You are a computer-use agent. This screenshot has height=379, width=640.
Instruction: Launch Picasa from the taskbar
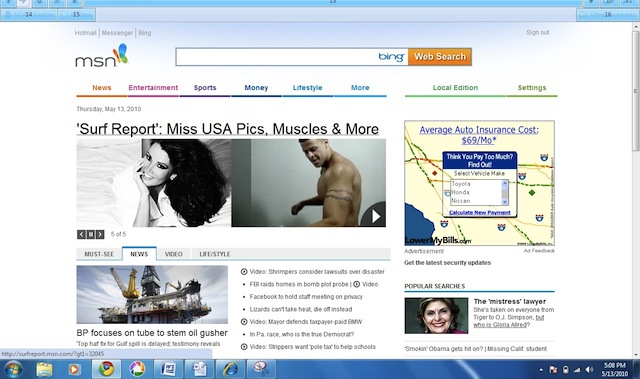click(x=137, y=369)
